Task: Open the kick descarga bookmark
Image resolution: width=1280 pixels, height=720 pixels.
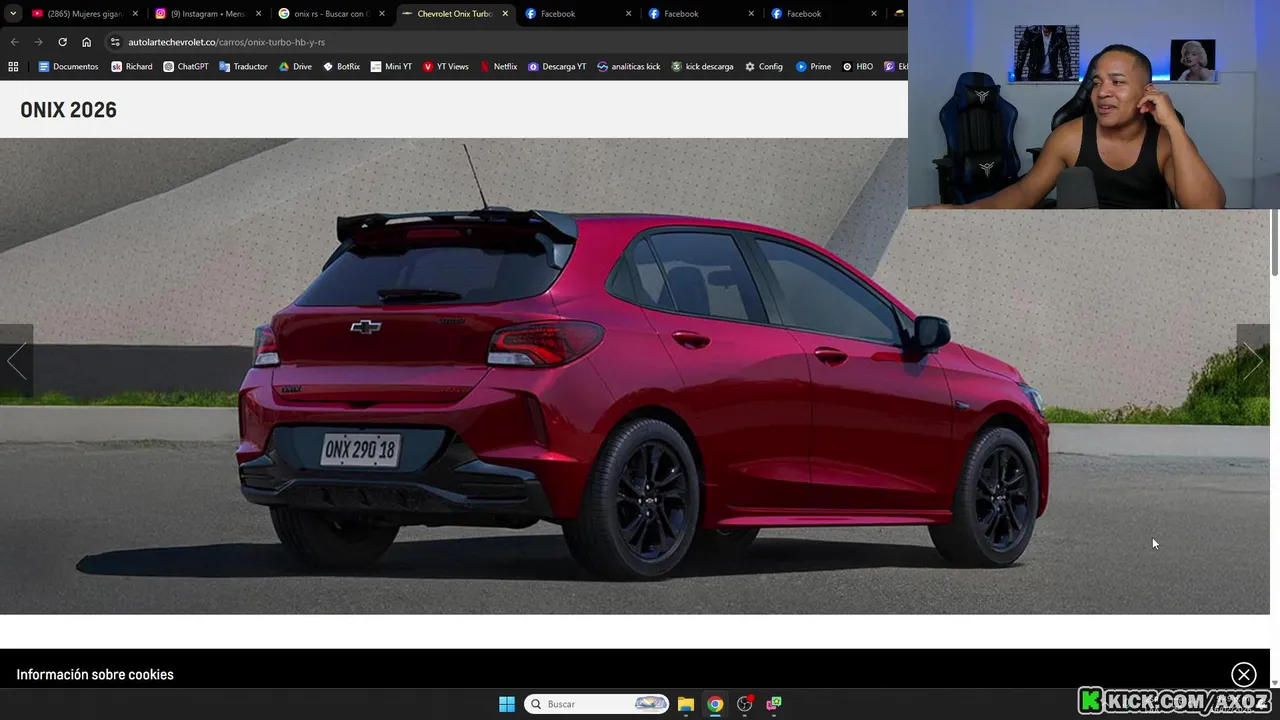Action: point(702,67)
